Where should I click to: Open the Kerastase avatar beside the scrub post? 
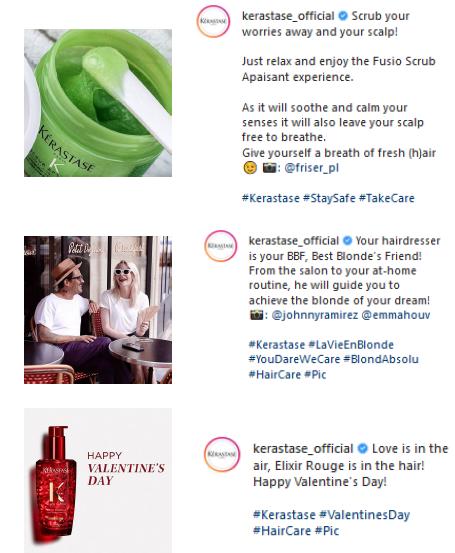click(x=213, y=21)
